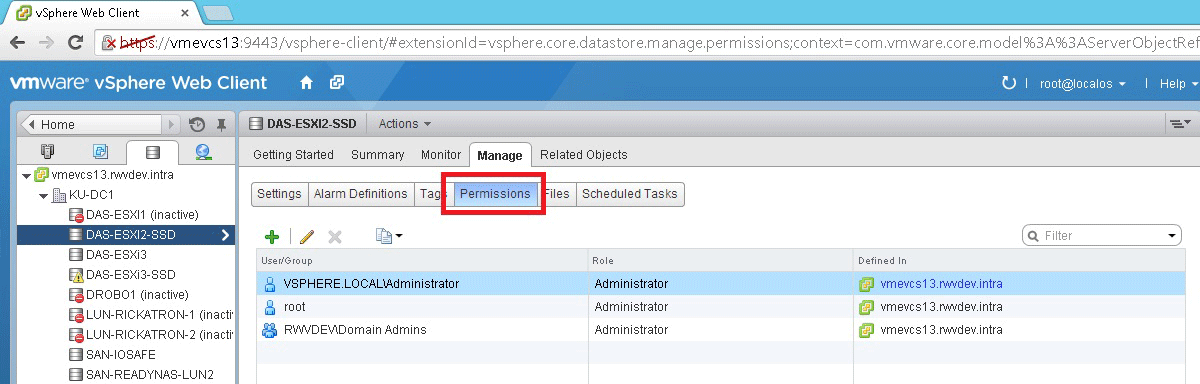The image size is (1200, 384).
Task: Open the Alarm Definitions sub-tab
Action: pyautogui.click(x=360, y=194)
